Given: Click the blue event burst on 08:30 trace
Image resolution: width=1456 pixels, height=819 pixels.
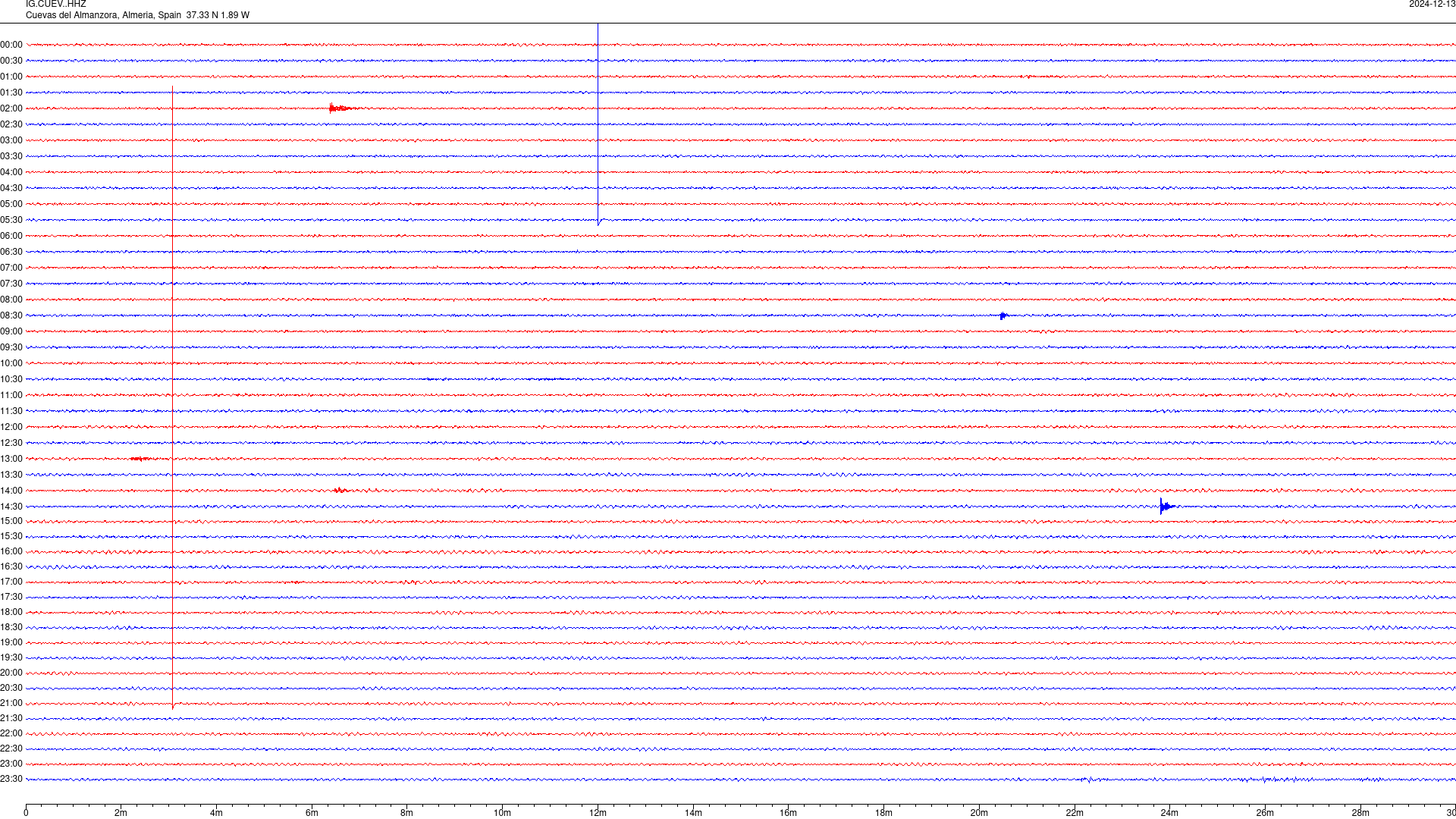Looking at the screenshot, I should click(1004, 315).
